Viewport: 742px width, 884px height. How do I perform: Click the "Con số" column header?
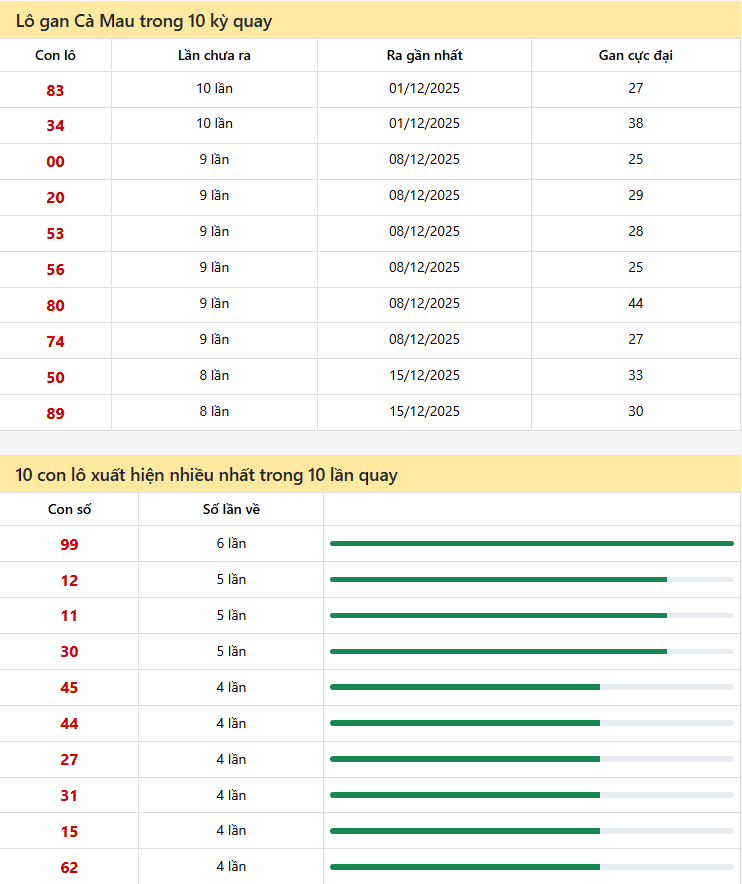pyautogui.click(x=69, y=509)
